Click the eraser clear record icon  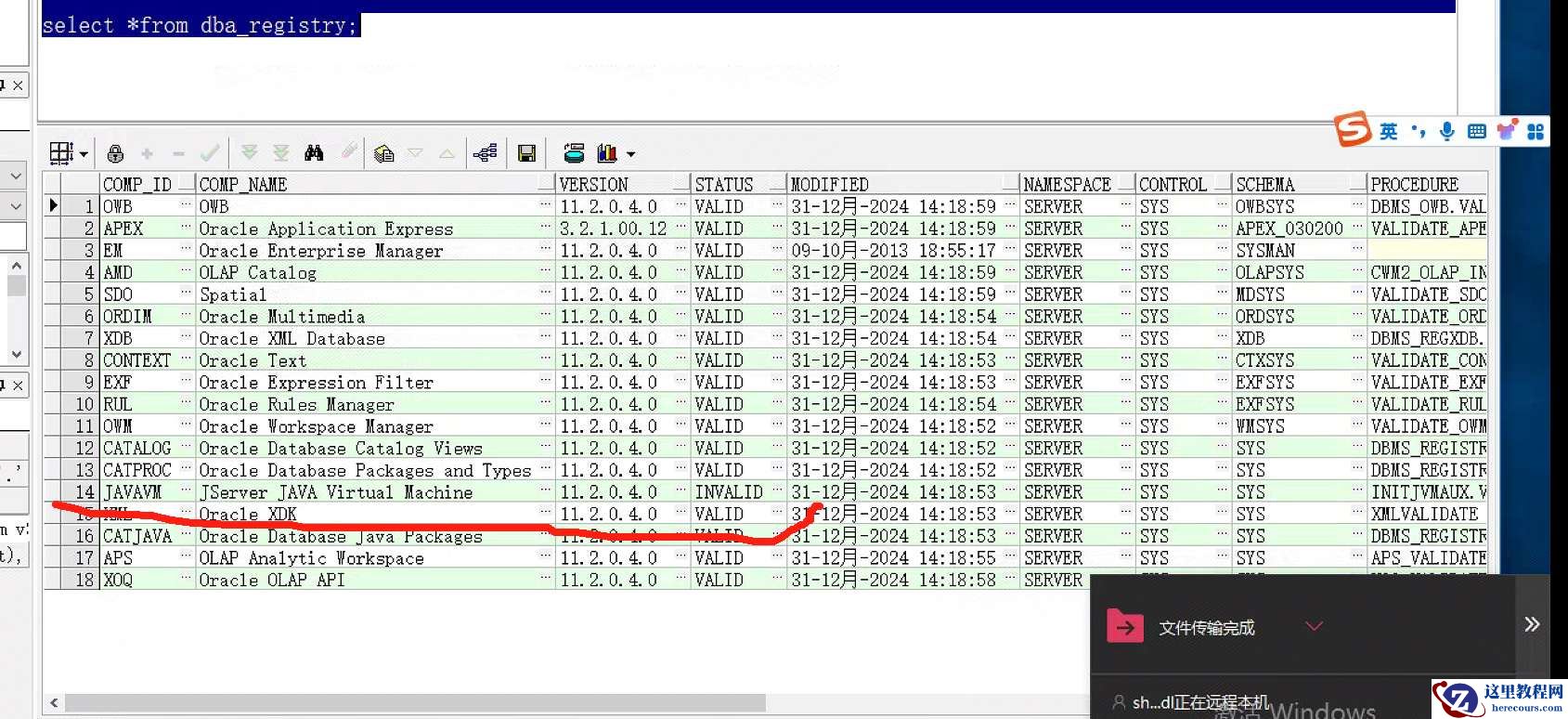click(349, 151)
